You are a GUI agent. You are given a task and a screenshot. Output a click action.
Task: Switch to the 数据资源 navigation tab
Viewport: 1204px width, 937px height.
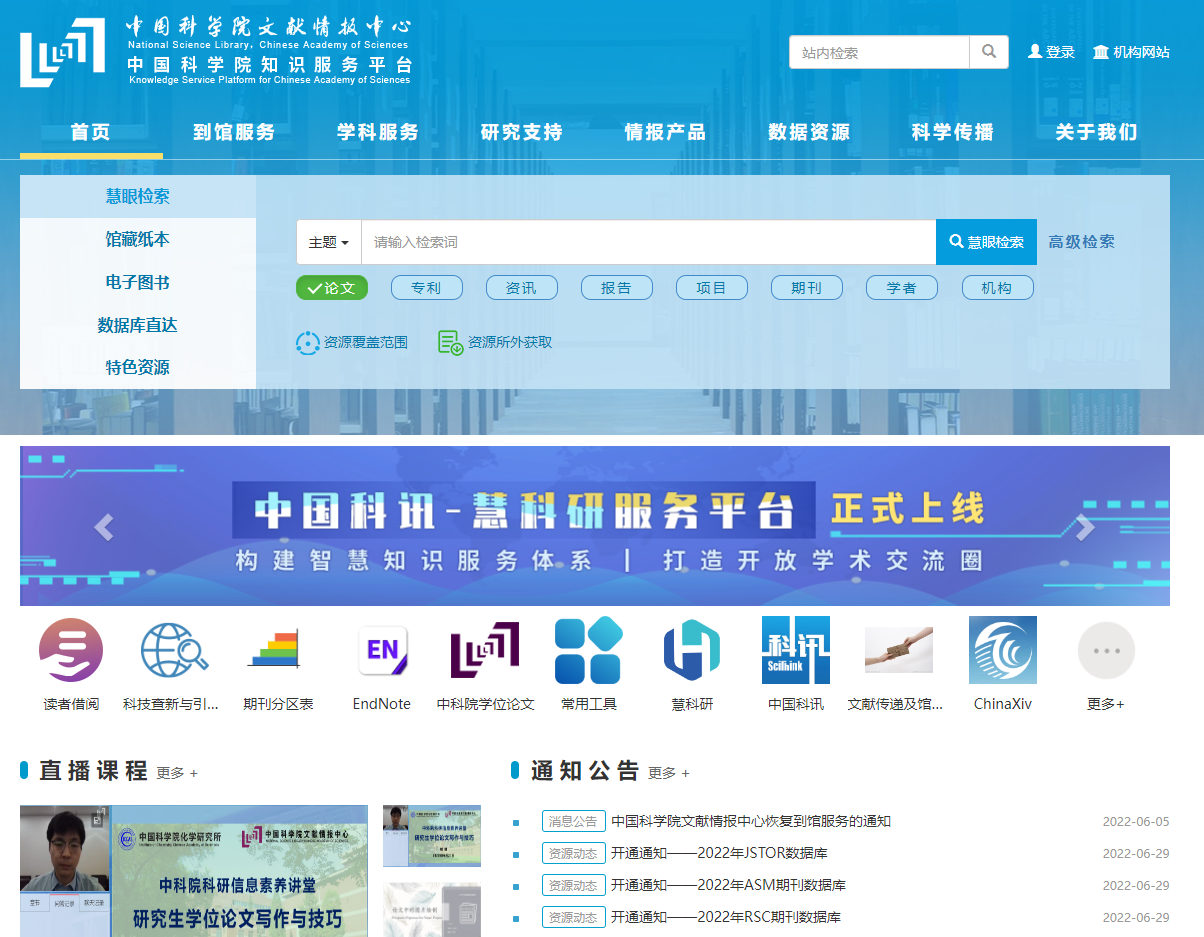coord(808,131)
